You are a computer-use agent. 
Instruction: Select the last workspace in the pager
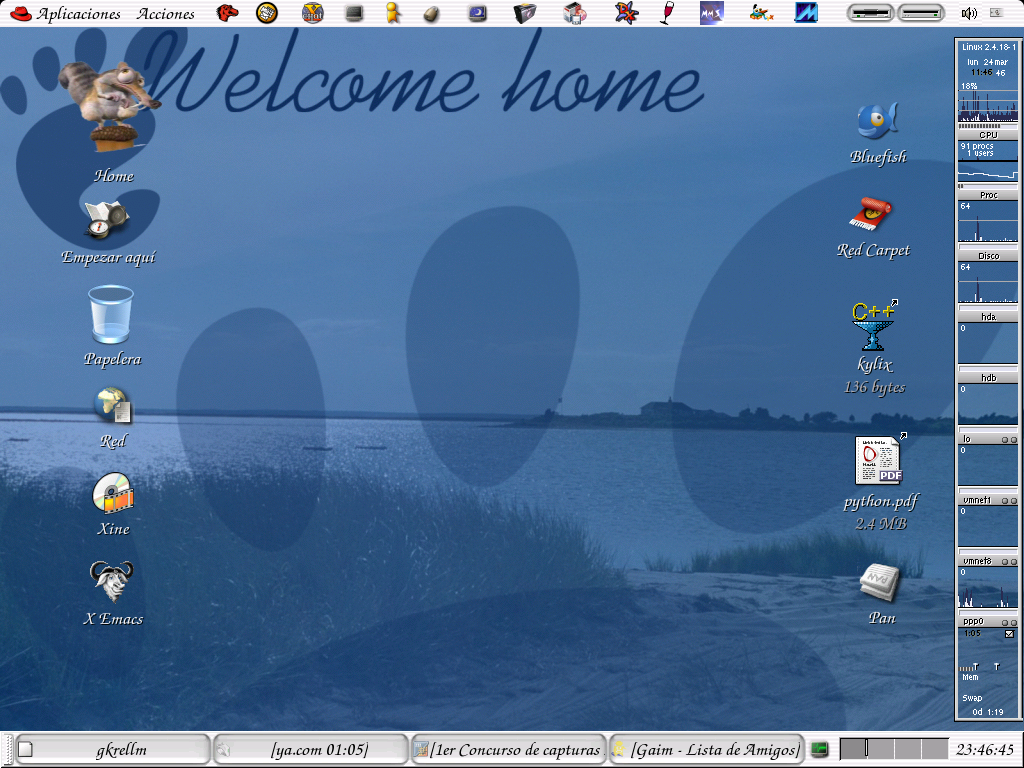click(x=935, y=748)
